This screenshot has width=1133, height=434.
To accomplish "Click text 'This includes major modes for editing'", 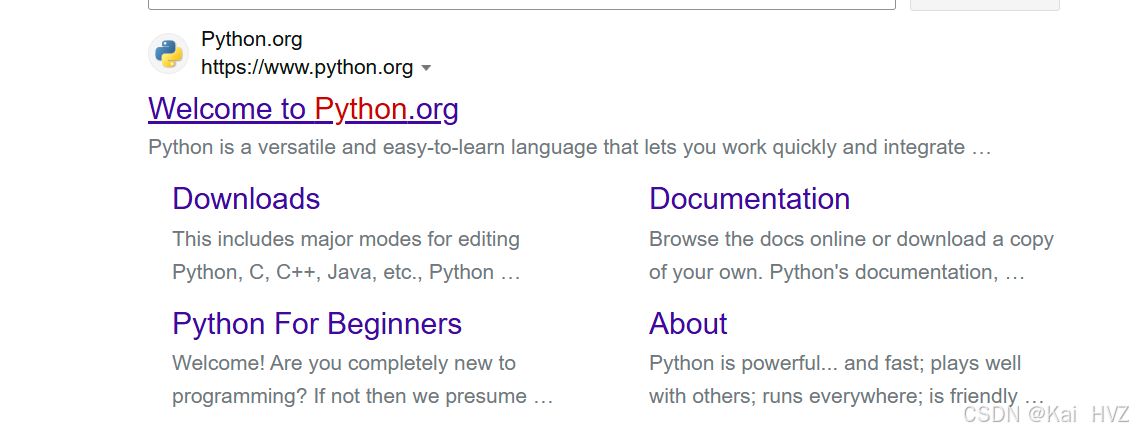I will coord(346,239).
